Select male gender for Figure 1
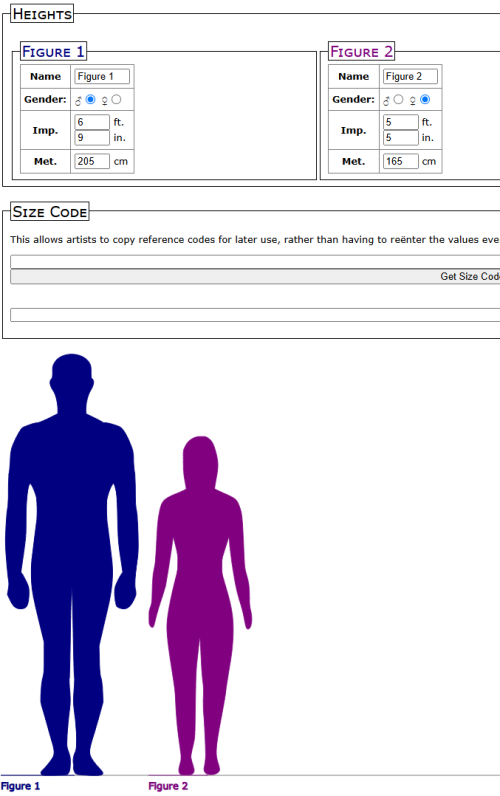500x796 pixels. (x=90, y=100)
